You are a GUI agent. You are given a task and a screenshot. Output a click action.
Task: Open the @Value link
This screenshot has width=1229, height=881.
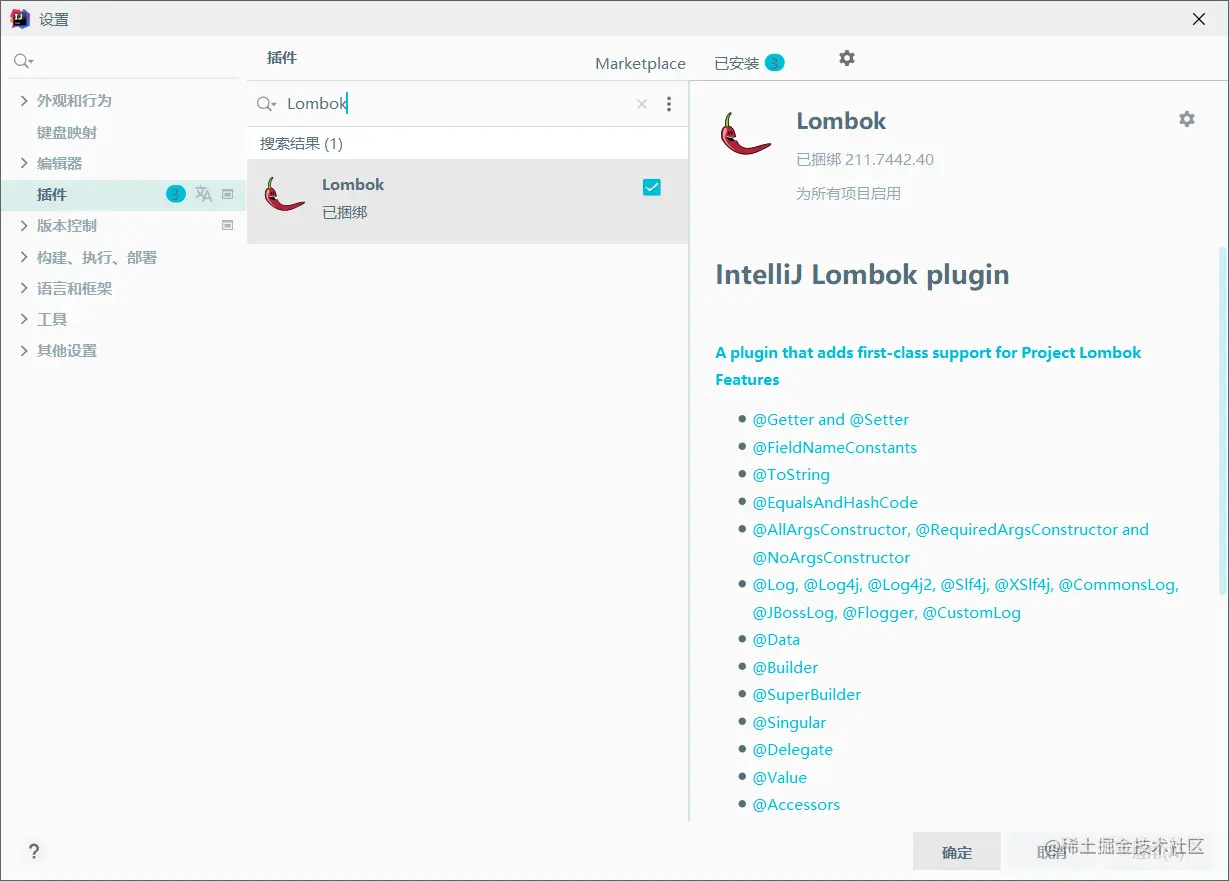tap(779, 777)
